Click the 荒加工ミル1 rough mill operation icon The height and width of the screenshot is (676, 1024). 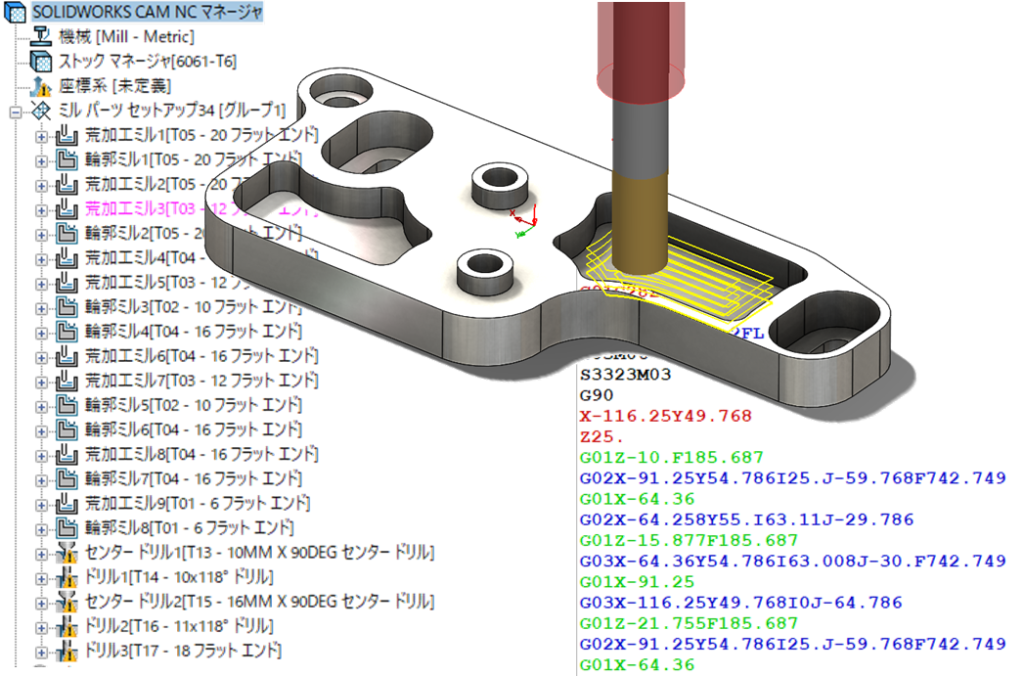coord(66,135)
